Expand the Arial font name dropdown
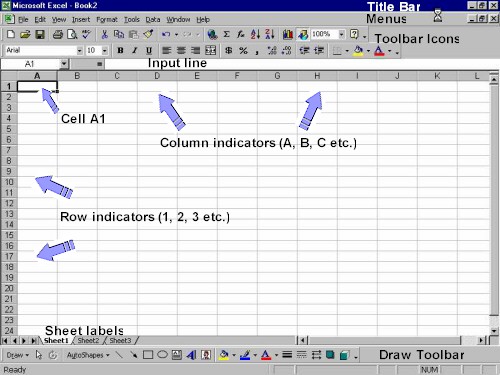The width and height of the screenshot is (500, 375). click(x=79, y=51)
